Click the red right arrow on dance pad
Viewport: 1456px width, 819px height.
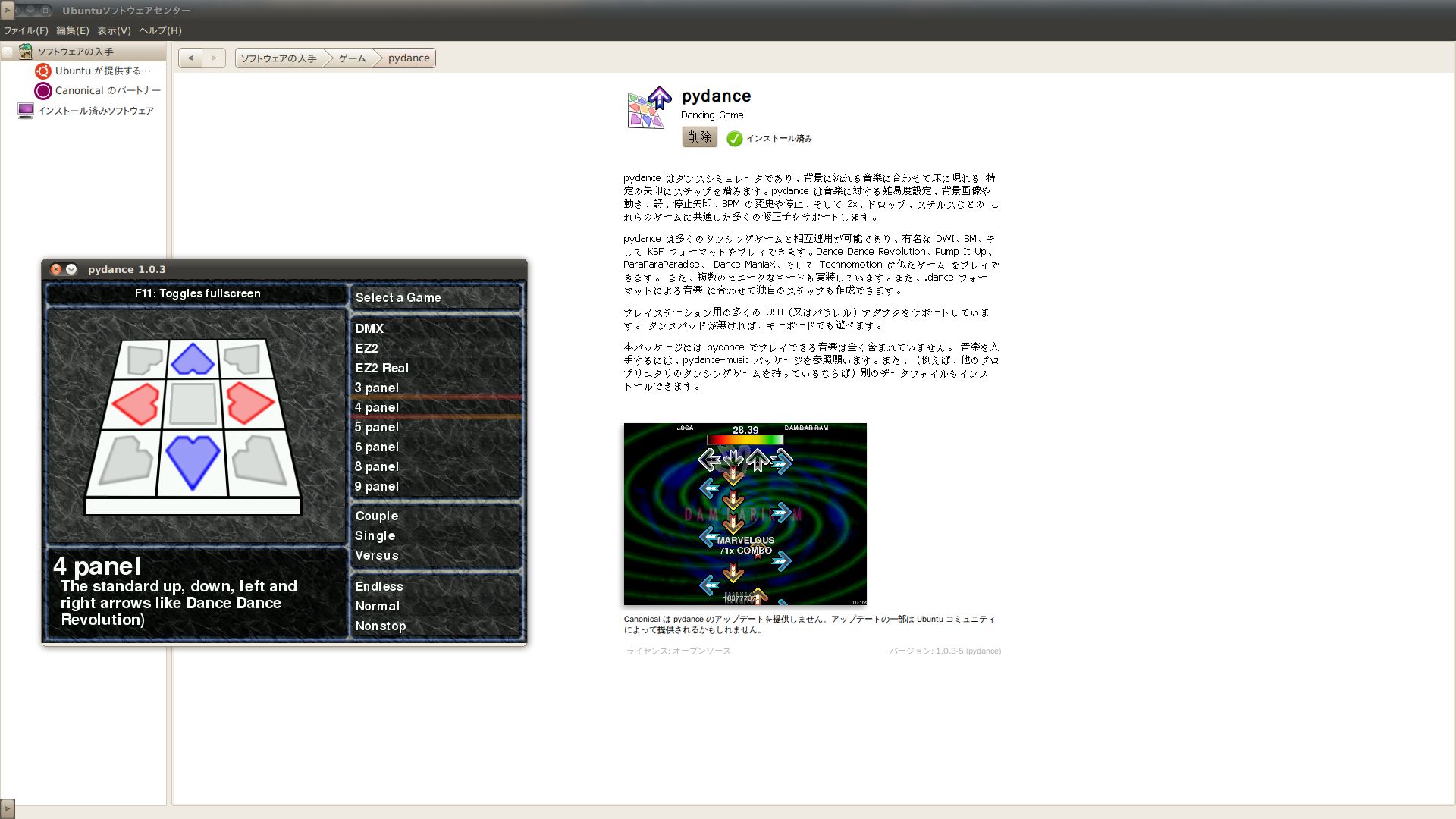249,403
